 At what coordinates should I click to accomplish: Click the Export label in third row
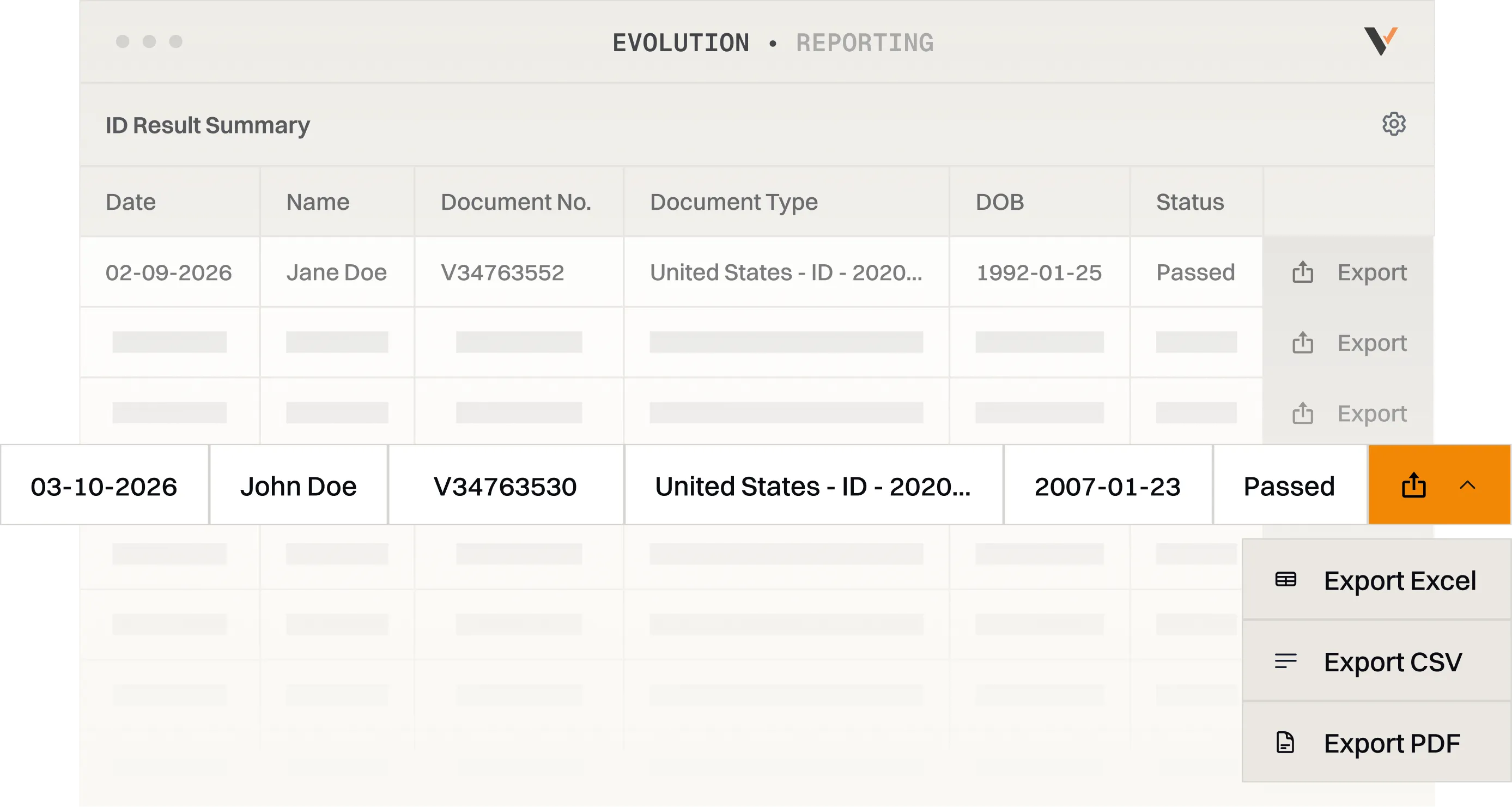pyautogui.click(x=1372, y=414)
